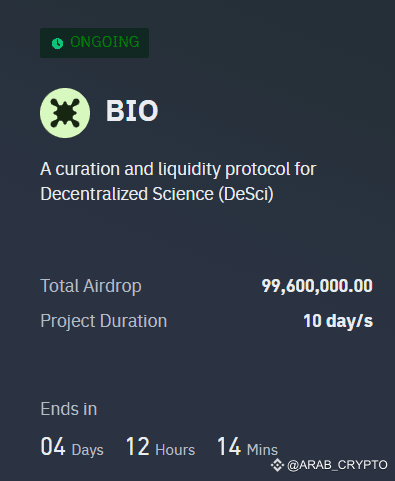Click the Binance diamond watermark icon
Screen dimensions: 395x481
(277, 465)
